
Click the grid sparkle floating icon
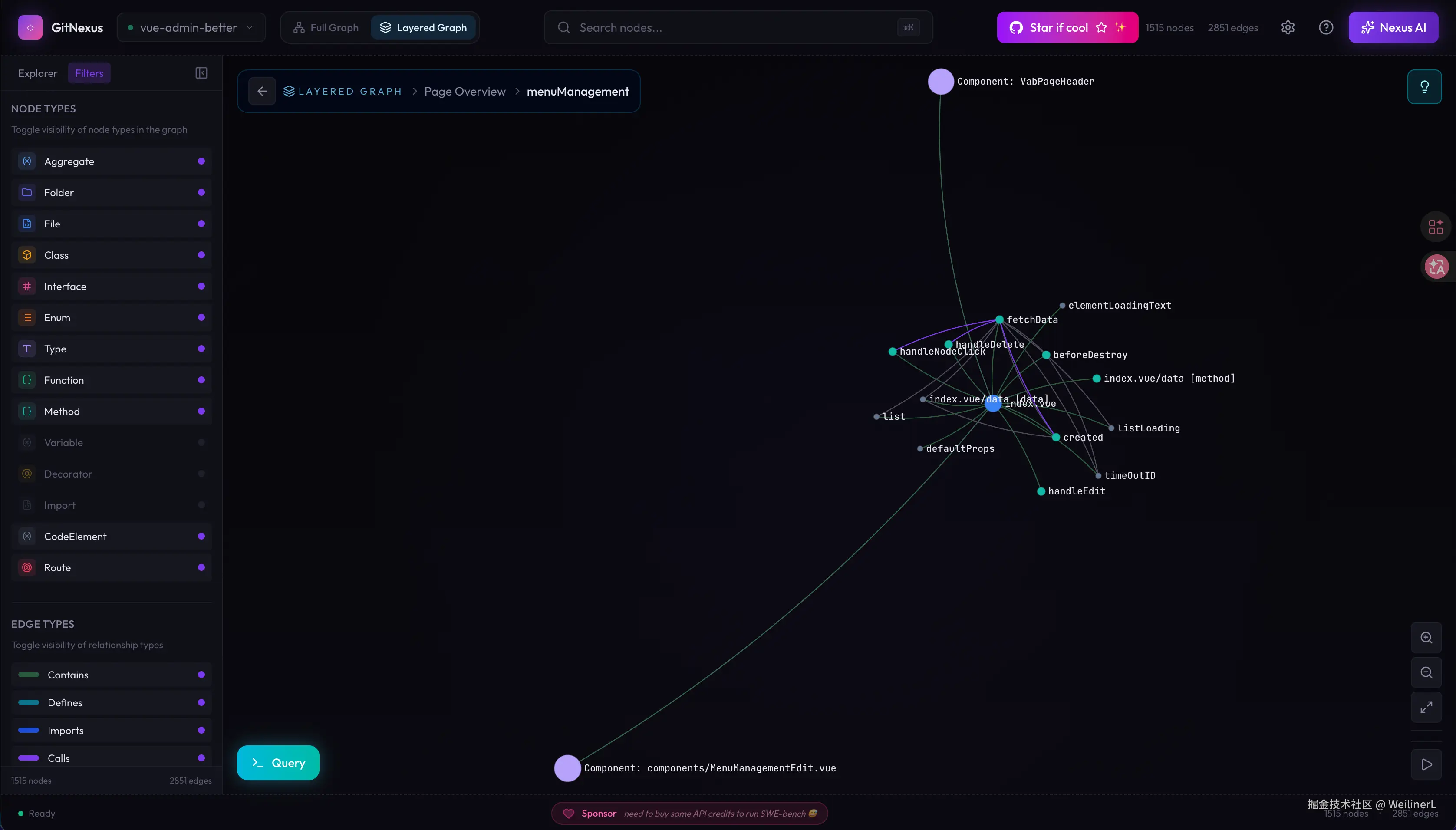(1436, 227)
